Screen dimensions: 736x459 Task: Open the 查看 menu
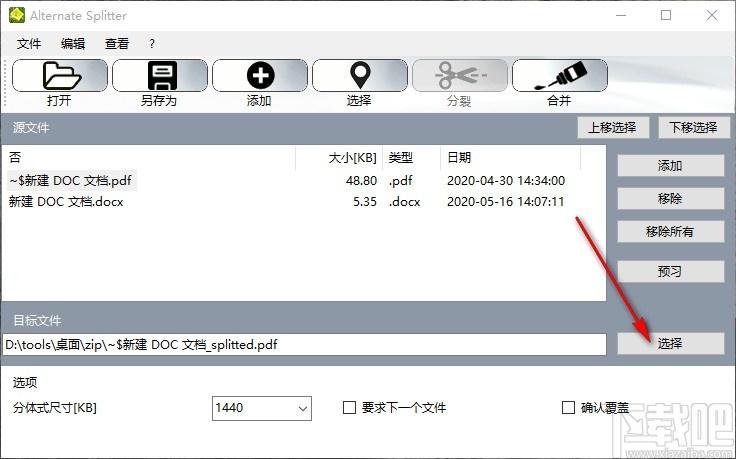click(117, 44)
